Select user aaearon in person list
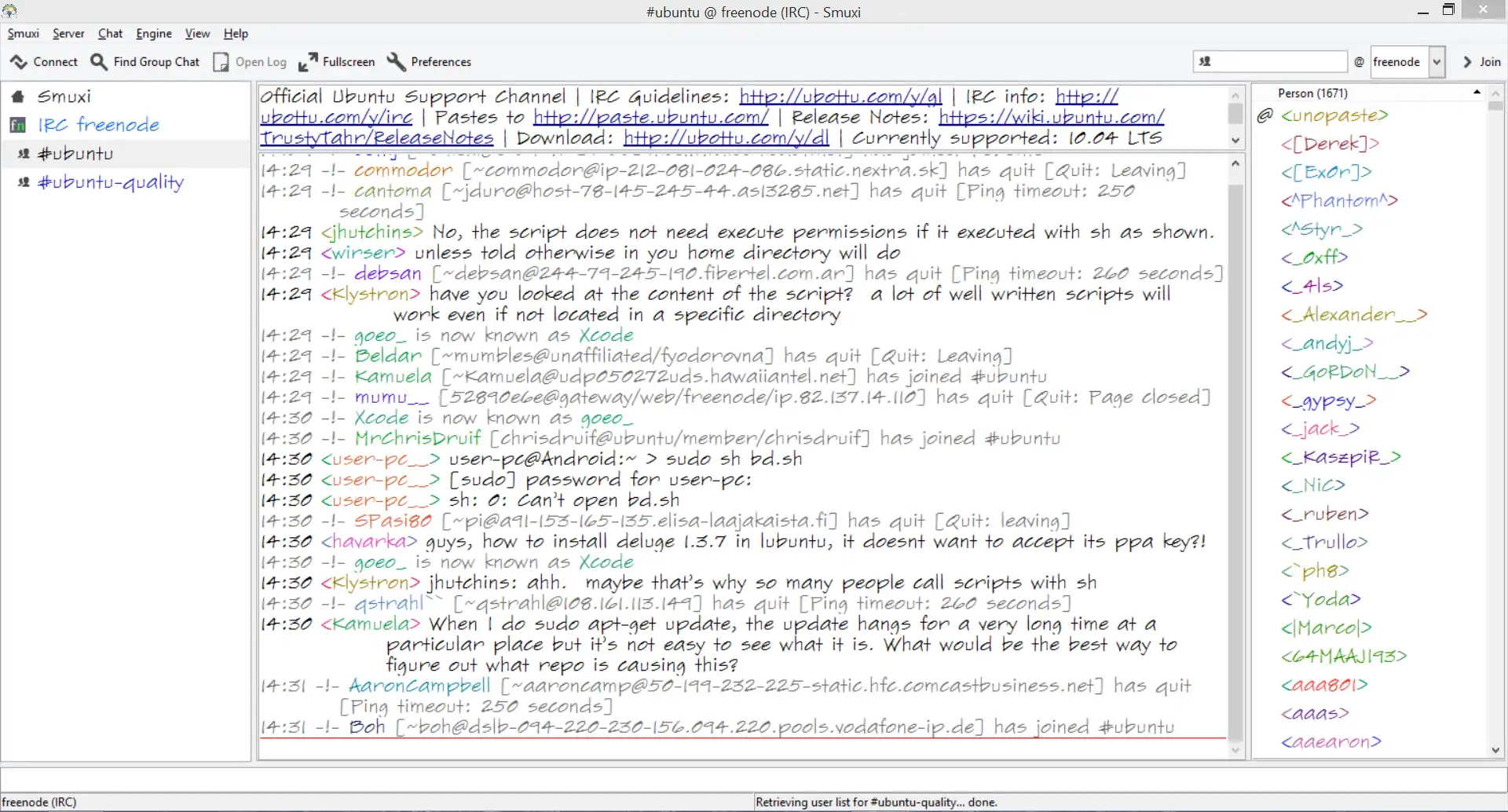This screenshot has width=1508, height=812. (1330, 742)
